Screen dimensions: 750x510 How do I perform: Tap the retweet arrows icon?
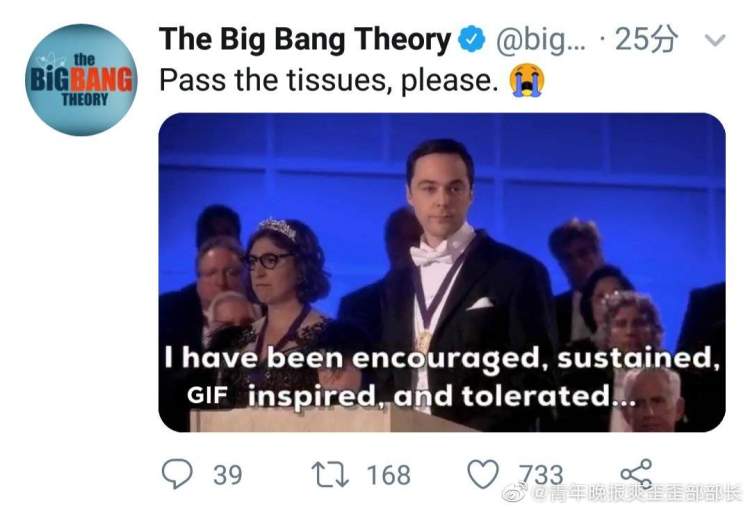click(330, 475)
